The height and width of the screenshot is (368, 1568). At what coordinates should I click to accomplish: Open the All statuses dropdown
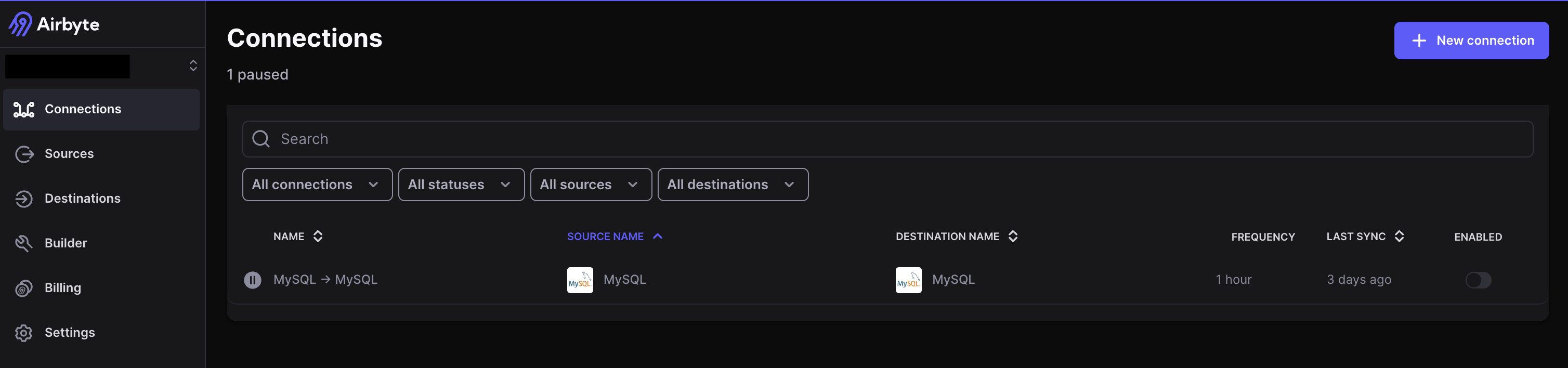461,185
